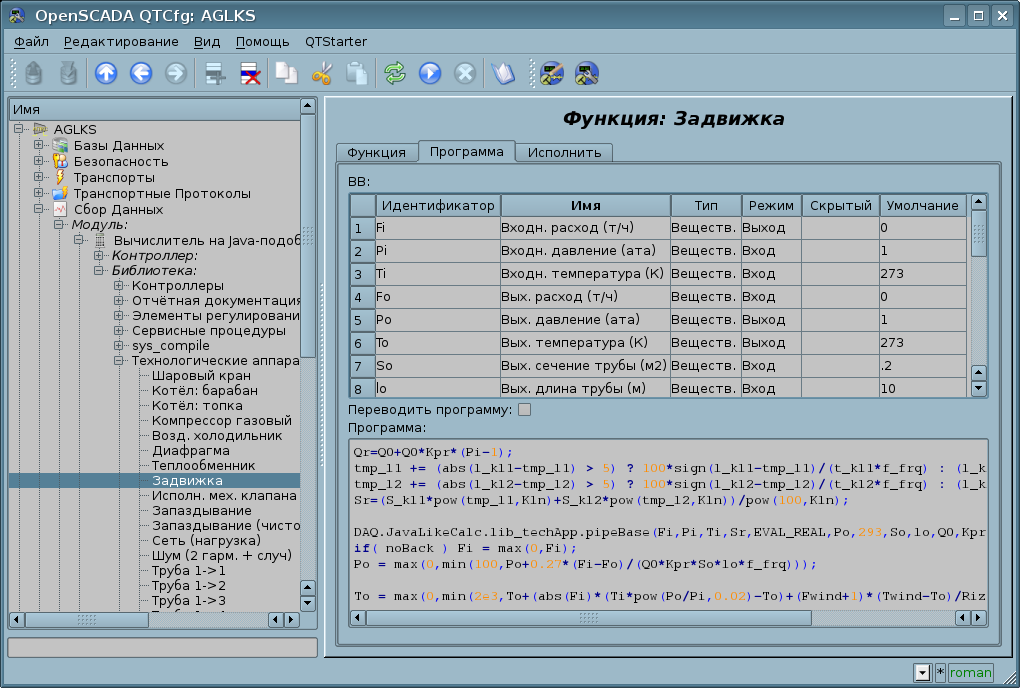Navigate forward with the greyed right arrow
Screen dimensions: 1020x688
click(x=176, y=73)
